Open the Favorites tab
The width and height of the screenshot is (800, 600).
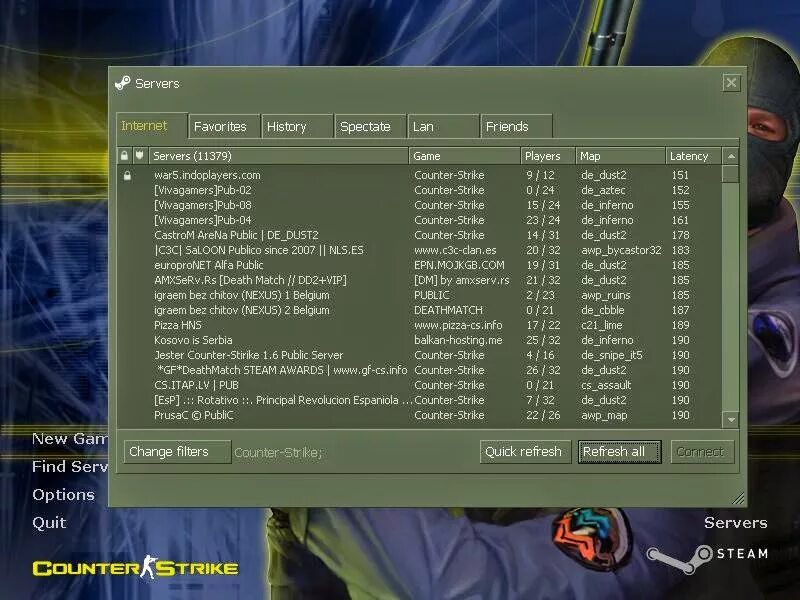224,126
